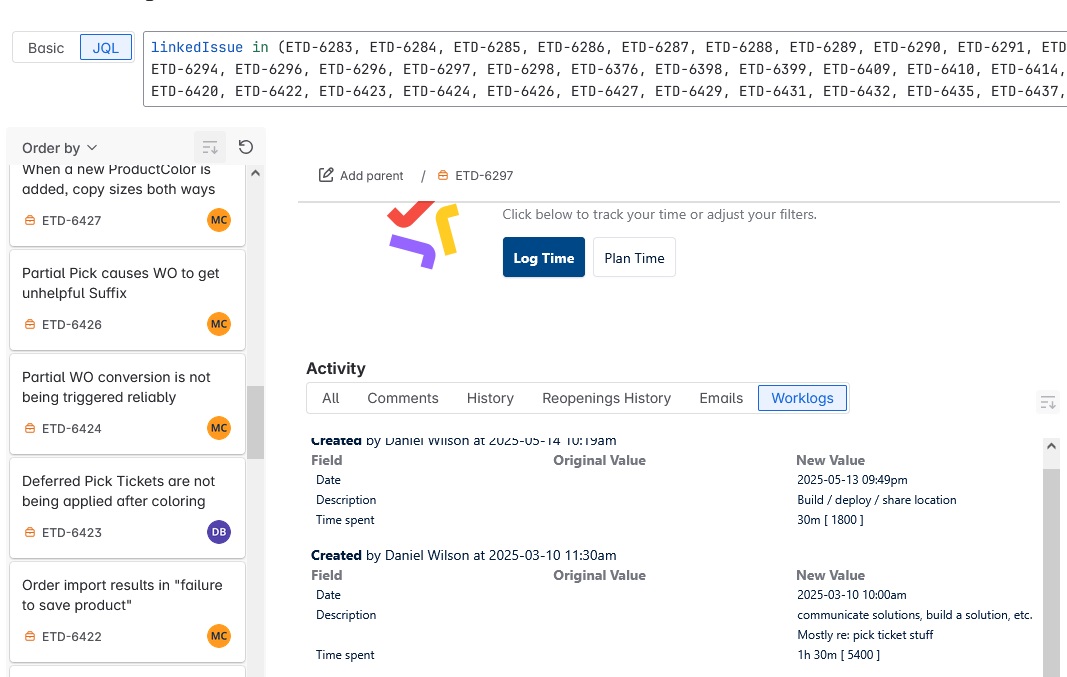Screen dimensions: 1067x677
Task: Open 'Deferred Pick Tickets' issue card
Action: coord(127,508)
